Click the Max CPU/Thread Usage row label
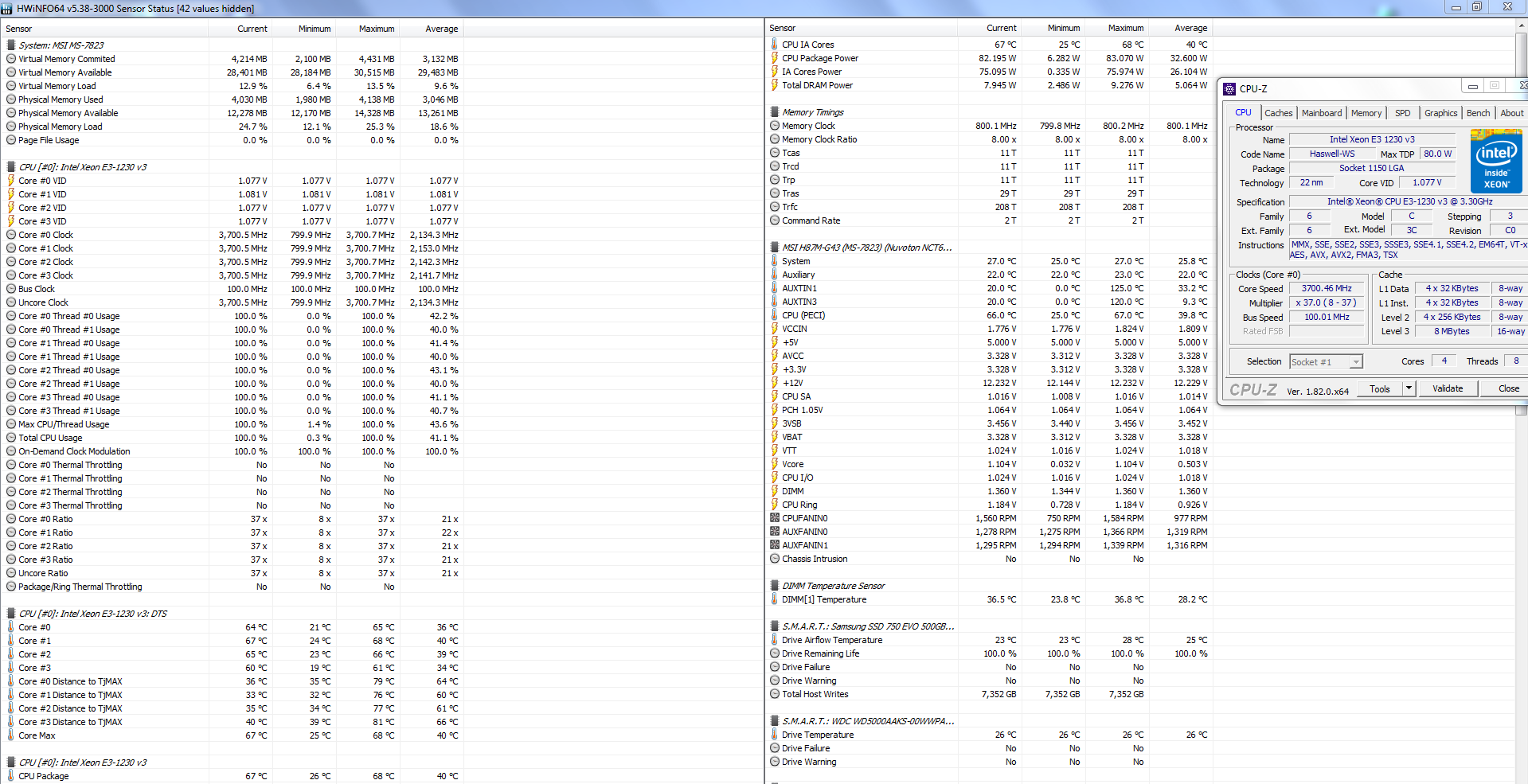The height and width of the screenshot is (784, 1528). (x=64, y=424)
